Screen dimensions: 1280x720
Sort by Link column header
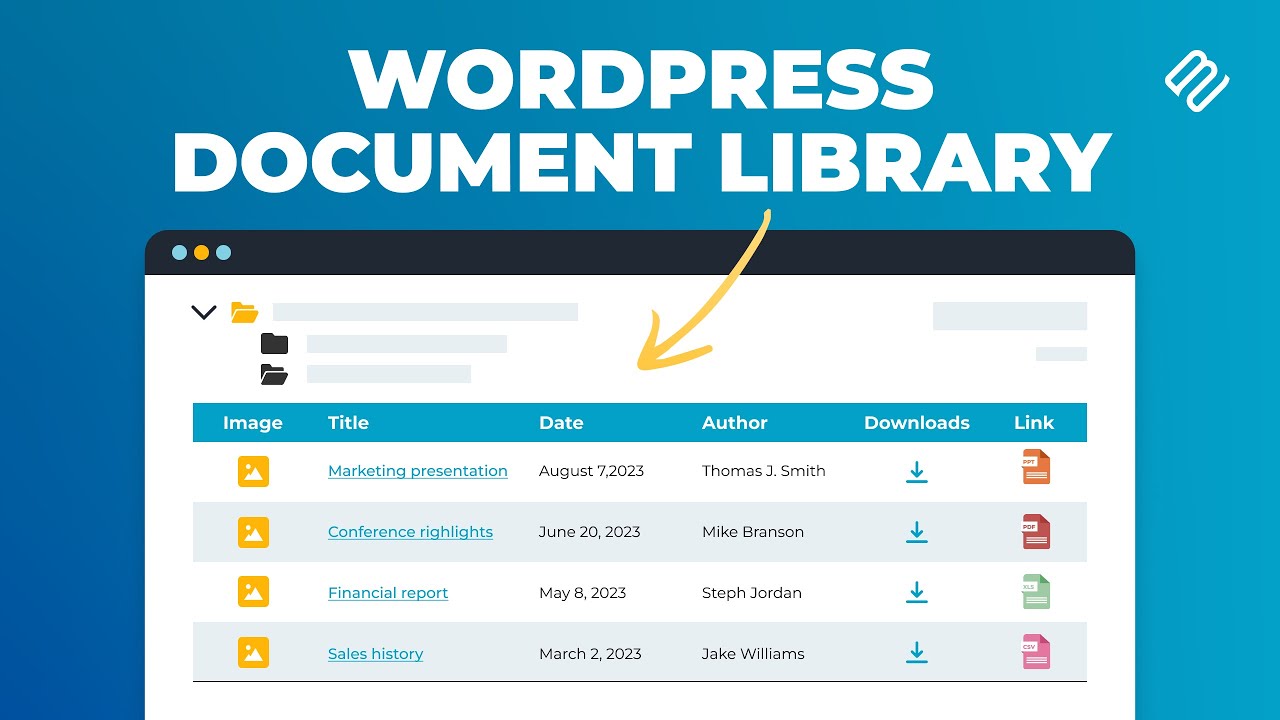click(x=1034, y=423)
